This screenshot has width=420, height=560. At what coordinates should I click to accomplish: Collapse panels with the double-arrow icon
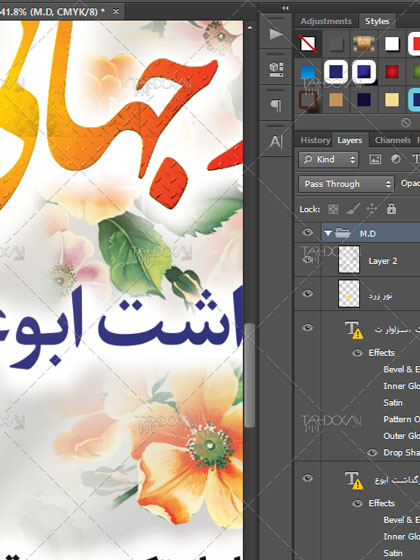click(285, 8)
